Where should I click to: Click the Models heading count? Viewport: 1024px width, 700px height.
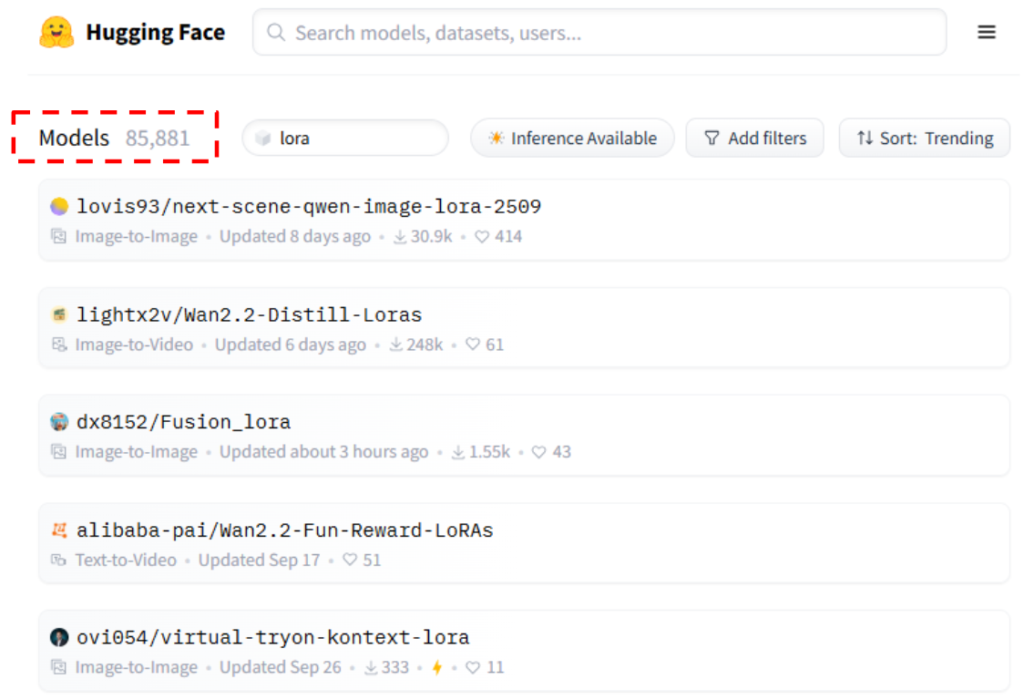(157, 138)
